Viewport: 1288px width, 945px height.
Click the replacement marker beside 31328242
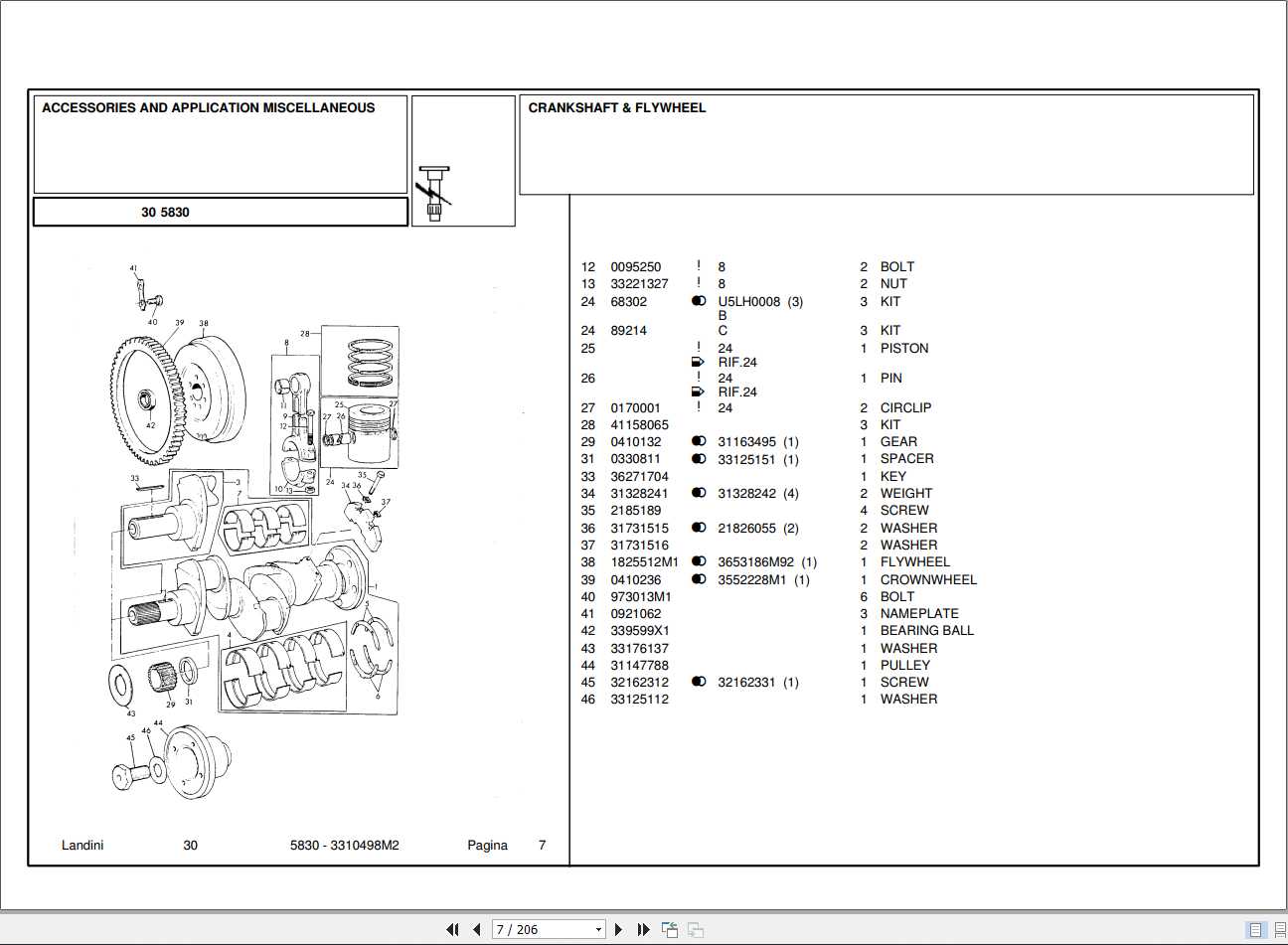click(699, 493)
